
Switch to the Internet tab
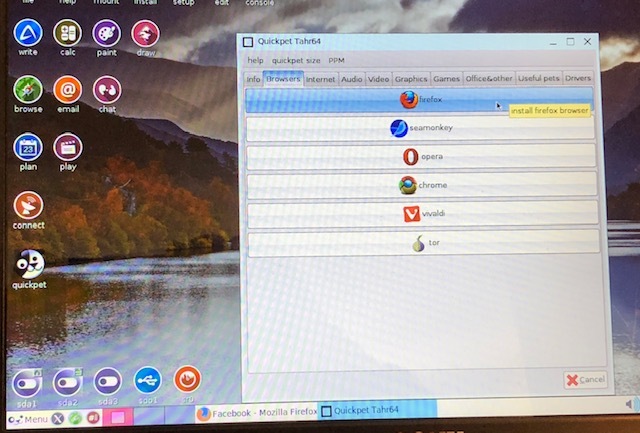[x=320, y=79]
